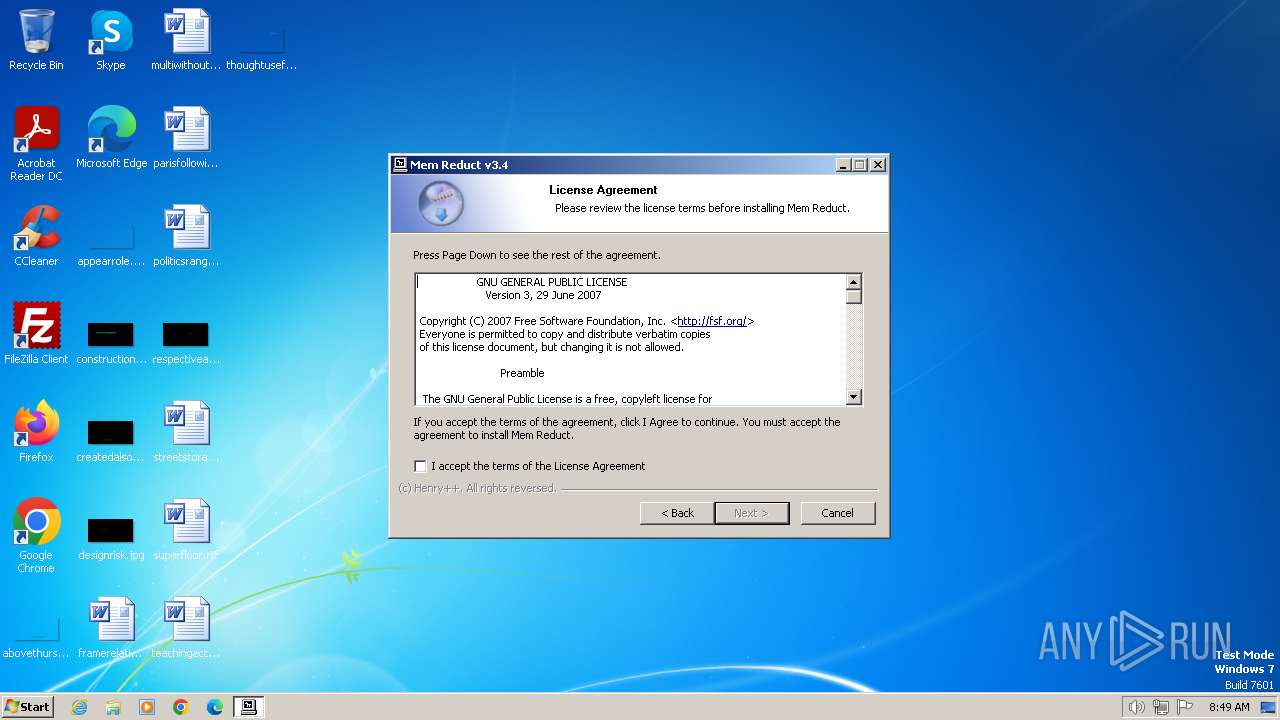
Task: Select the thoughtusef desktop file
Action: pyautogui.click(x=261, y=48)
